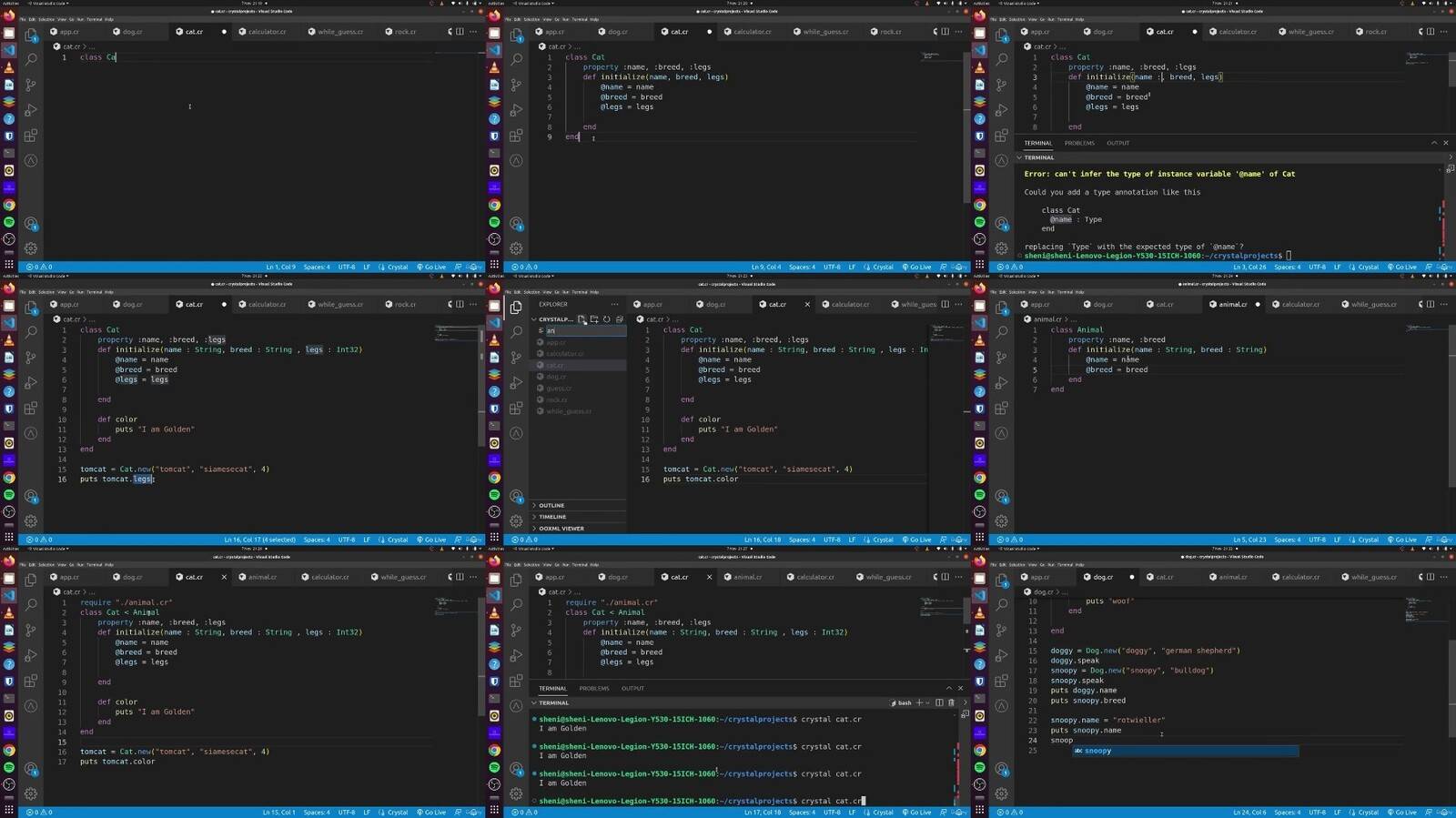
Task: Open Extensions view in the dog.cr window
Action: (1002, 681)
